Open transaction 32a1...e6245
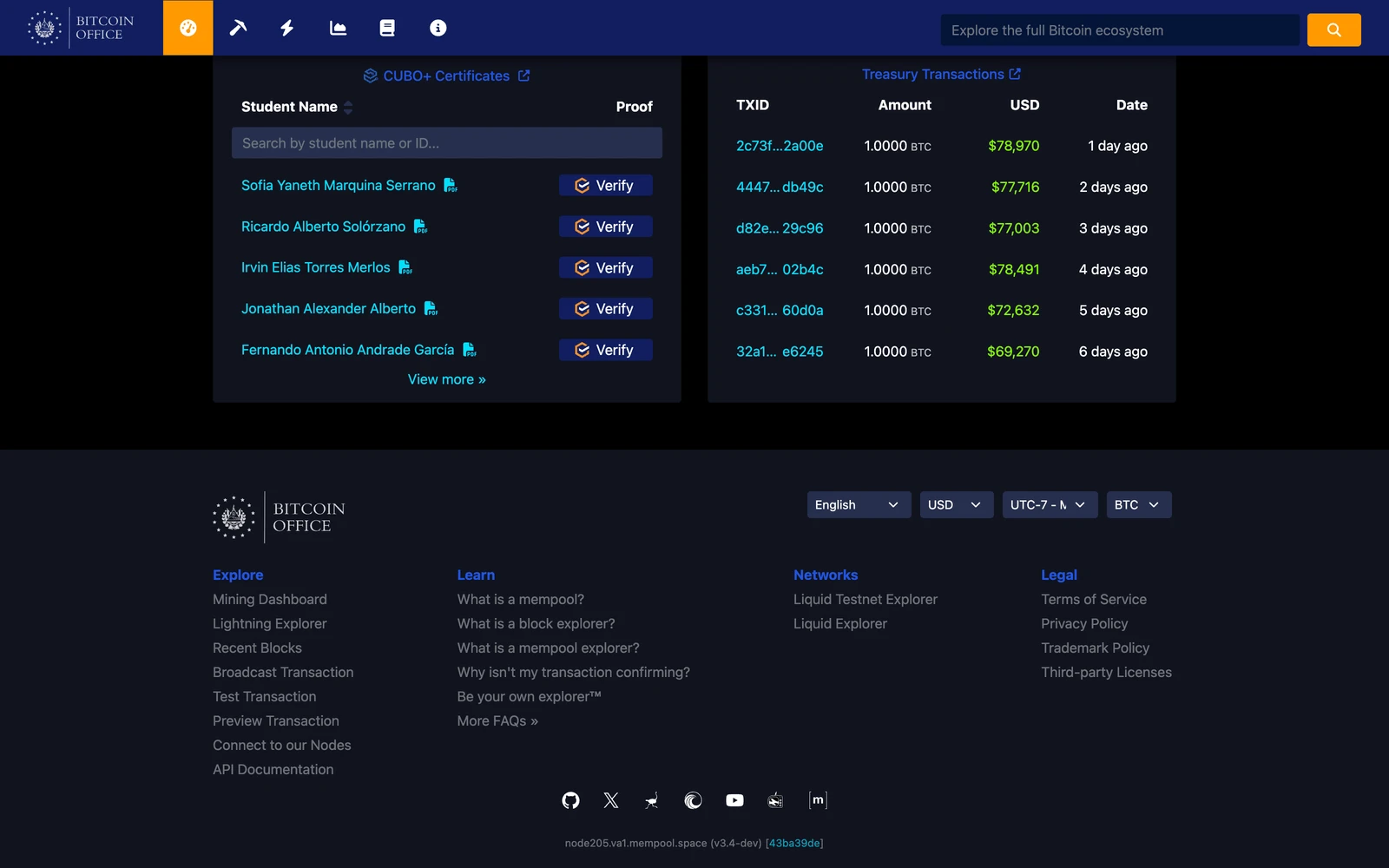1389x868 pixels. [780, 352]
